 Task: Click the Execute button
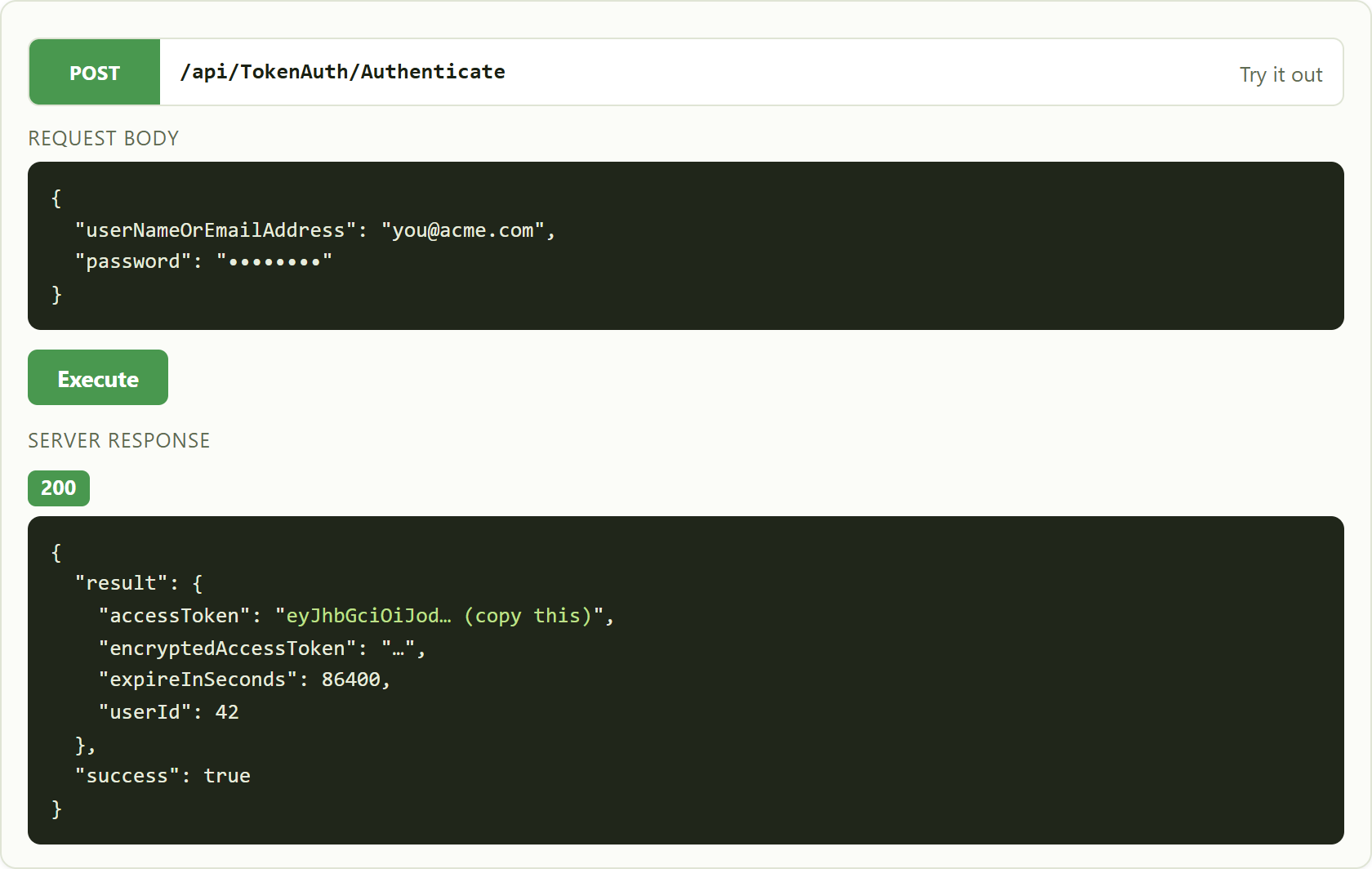tap(98, 377)
